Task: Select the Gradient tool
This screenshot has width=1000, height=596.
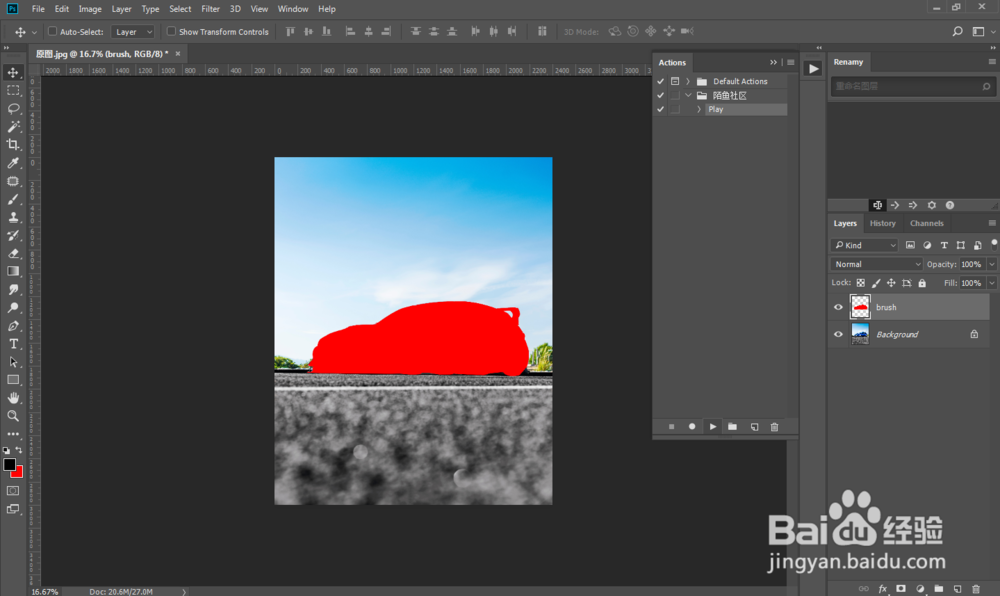Action: pos(13,271)
